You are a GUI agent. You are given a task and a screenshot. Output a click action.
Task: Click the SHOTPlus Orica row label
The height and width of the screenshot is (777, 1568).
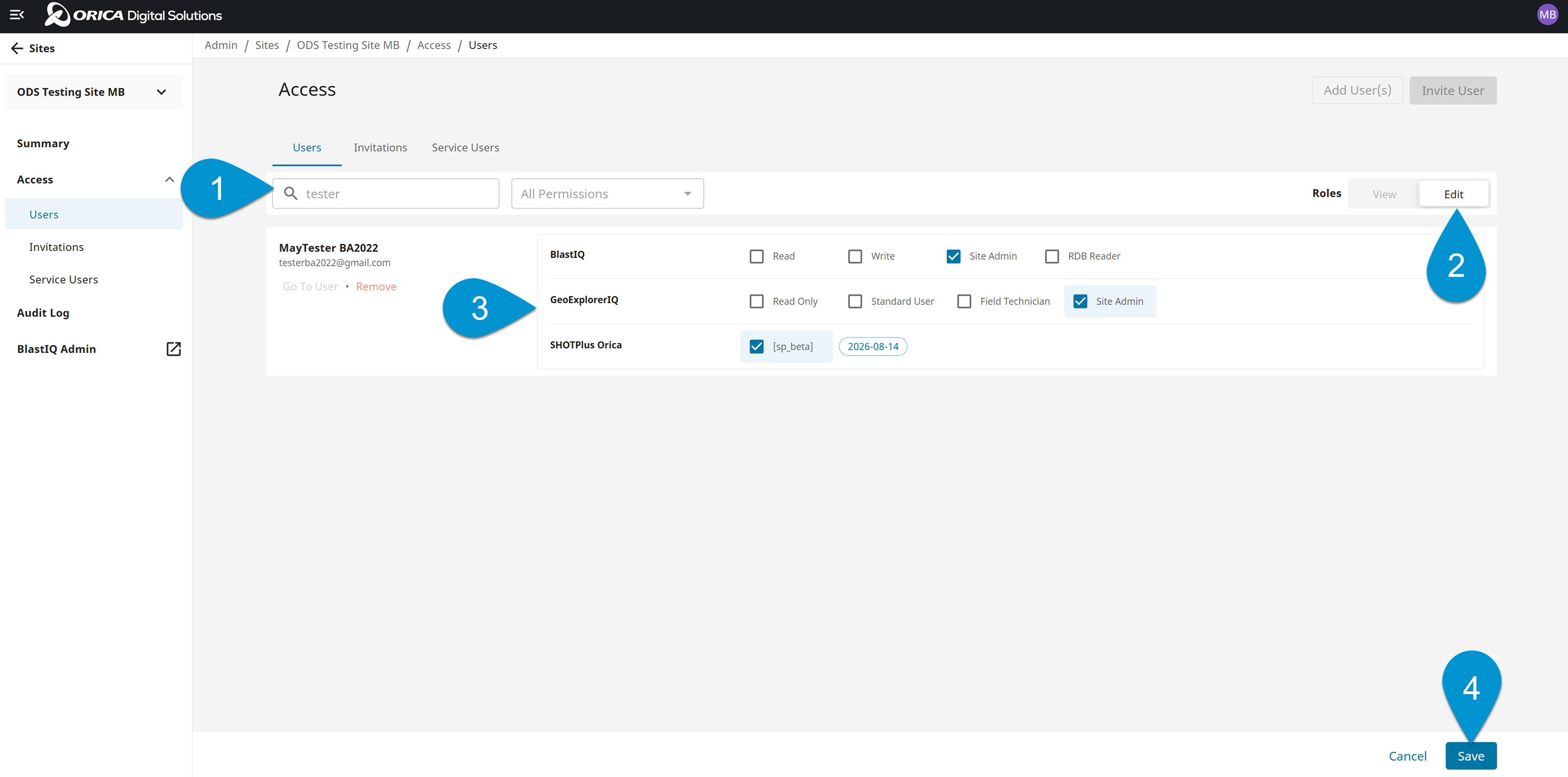point(586,345)
